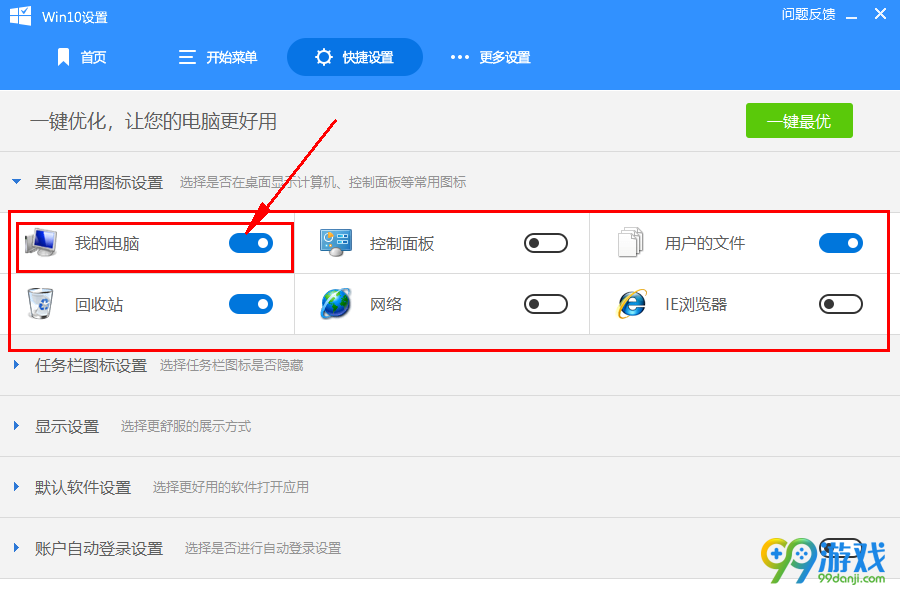Collapse the 桌面常用图标设置 section arrow

click(x=17, y=181)
